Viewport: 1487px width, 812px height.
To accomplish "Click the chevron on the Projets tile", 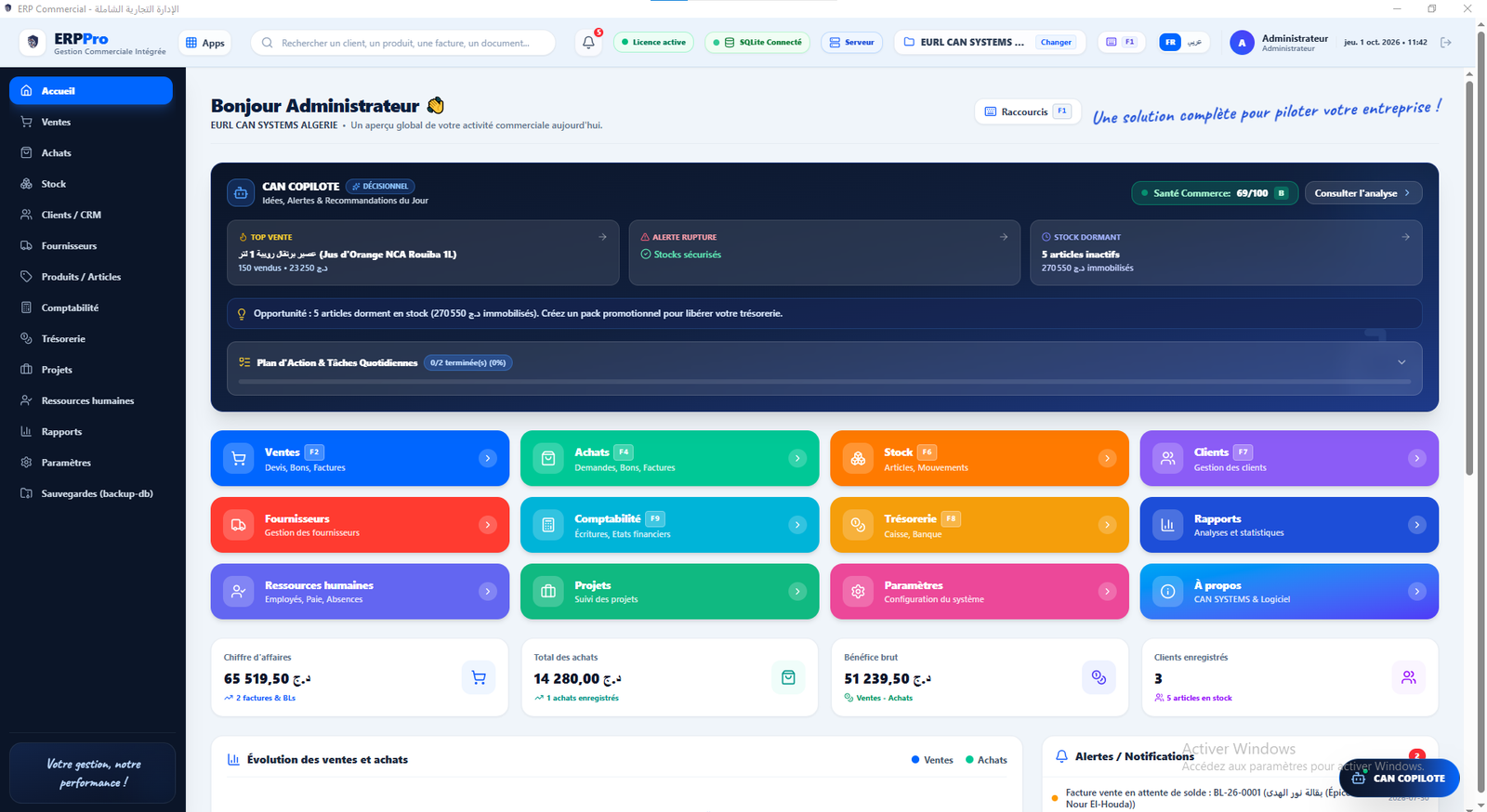I will click(797, 591).
